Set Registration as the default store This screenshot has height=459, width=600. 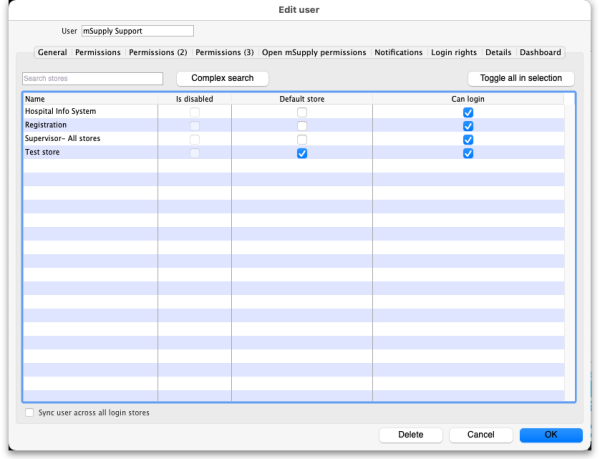[x=302, y=126]
